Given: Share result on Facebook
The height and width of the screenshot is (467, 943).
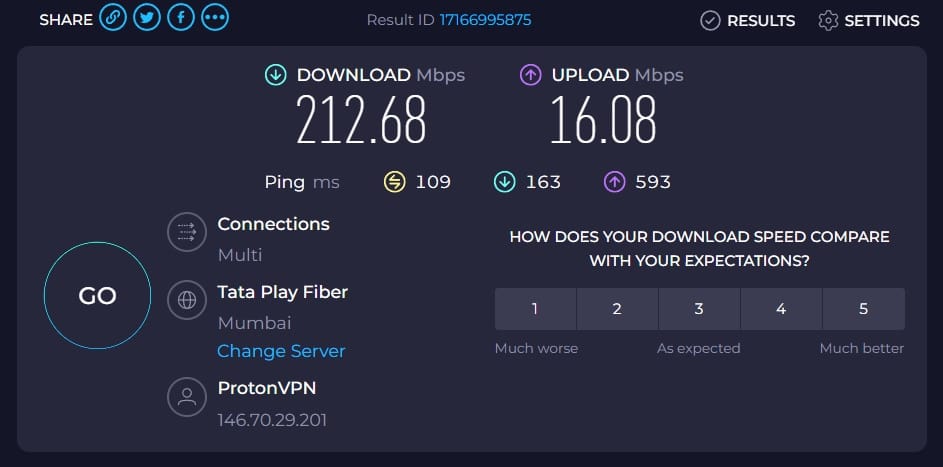Looking at the screenshot, I should coord(181,17).
